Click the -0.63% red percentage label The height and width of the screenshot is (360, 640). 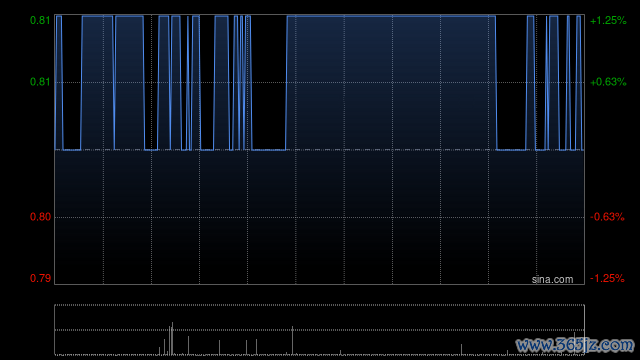point(607,217)
